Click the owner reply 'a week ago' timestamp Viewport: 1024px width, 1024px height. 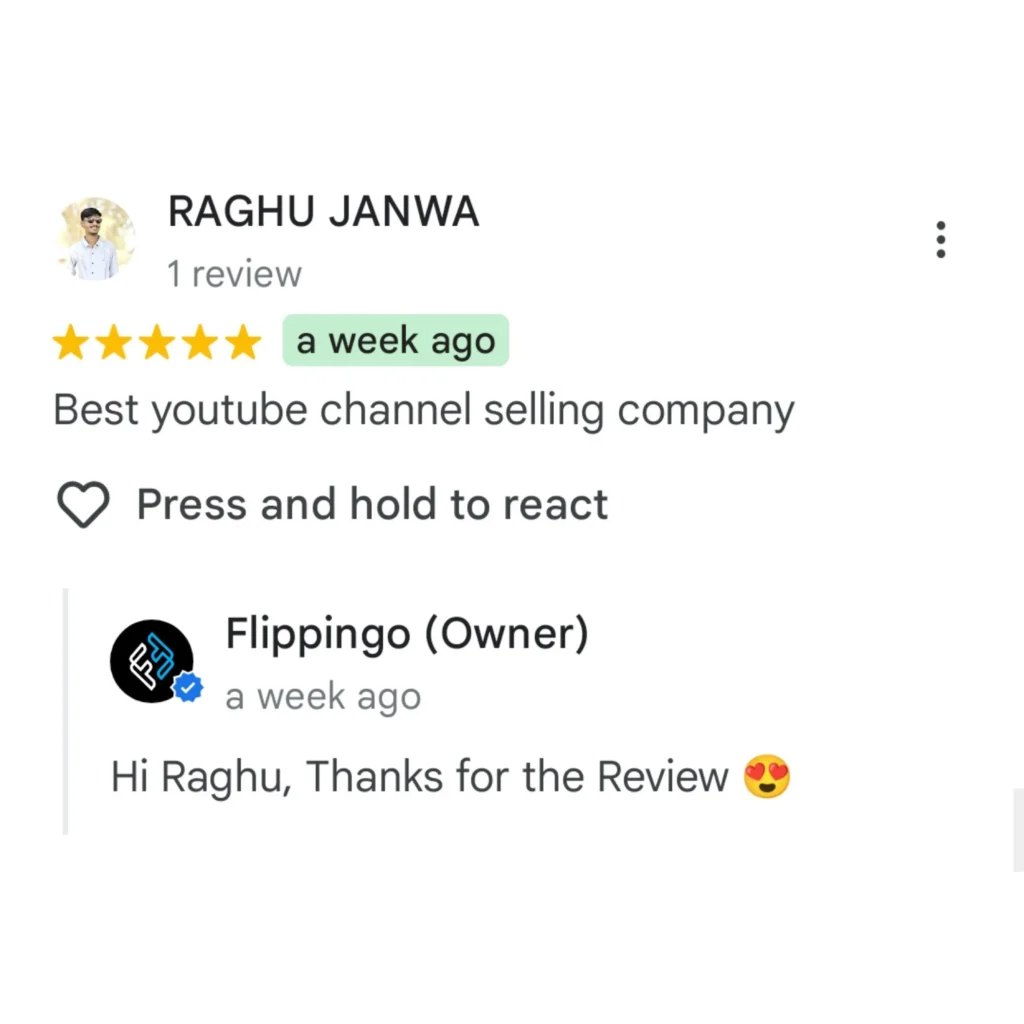pos(323,697)
